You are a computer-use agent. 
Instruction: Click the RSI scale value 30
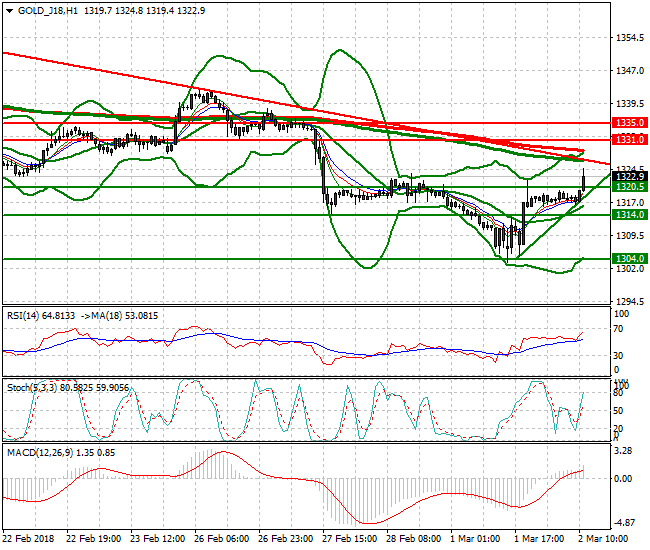pyautogui.click(x=618, y=355)
